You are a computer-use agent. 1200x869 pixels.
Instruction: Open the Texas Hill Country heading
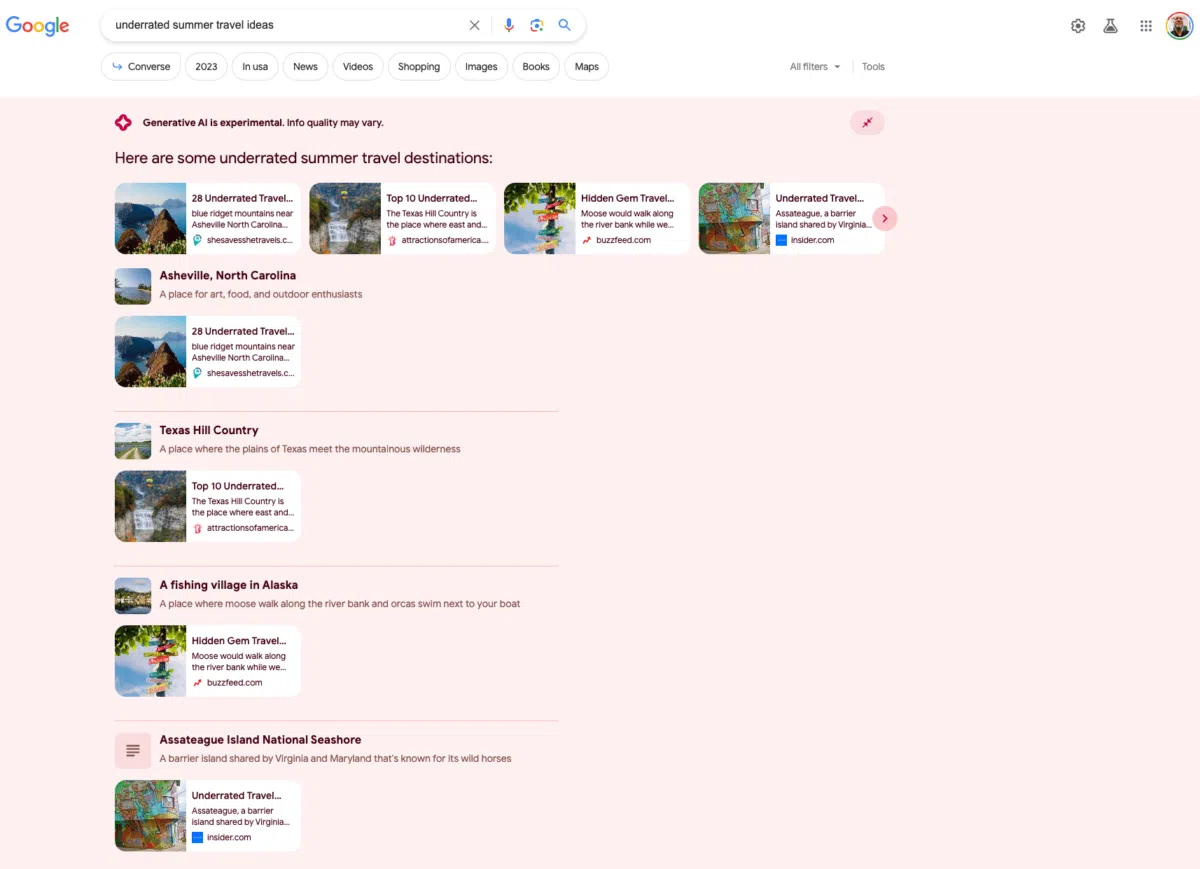point(209,430)
